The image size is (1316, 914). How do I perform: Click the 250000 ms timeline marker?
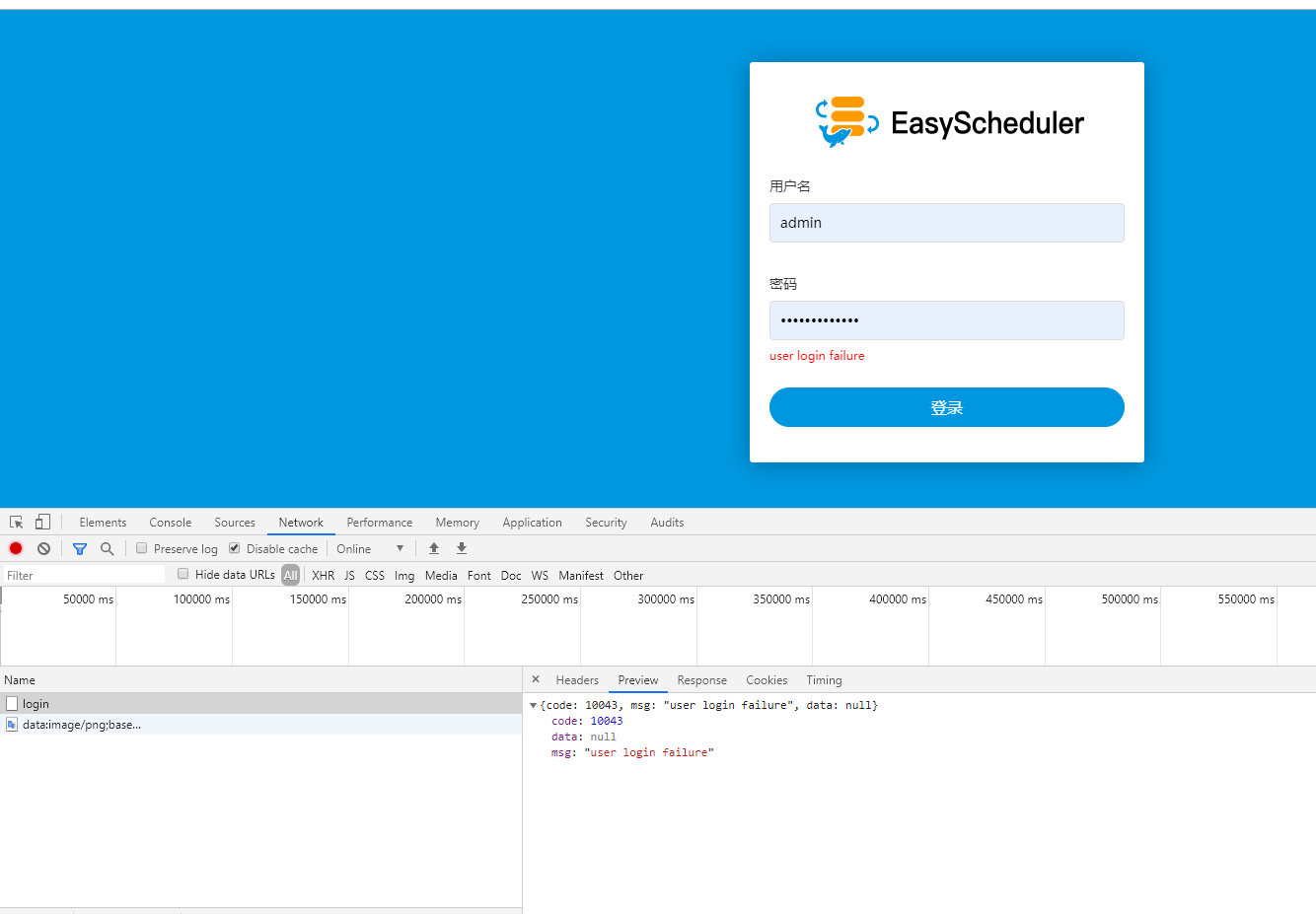point(549,599)
